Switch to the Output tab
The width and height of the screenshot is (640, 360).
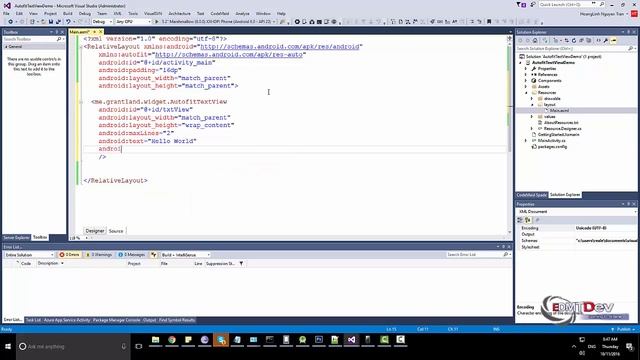tap(149, 320)
